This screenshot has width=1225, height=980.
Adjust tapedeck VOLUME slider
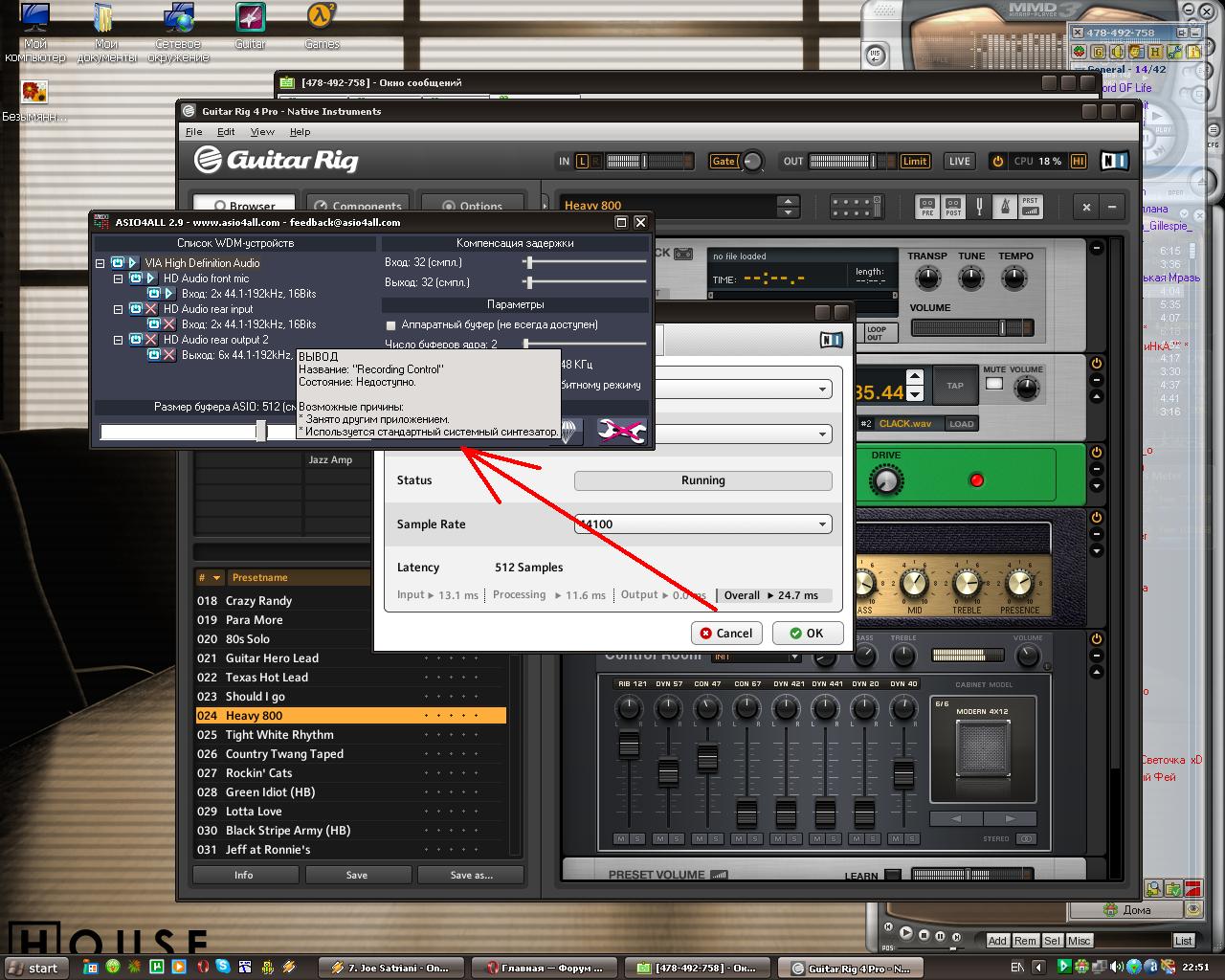coord(1003,327)
